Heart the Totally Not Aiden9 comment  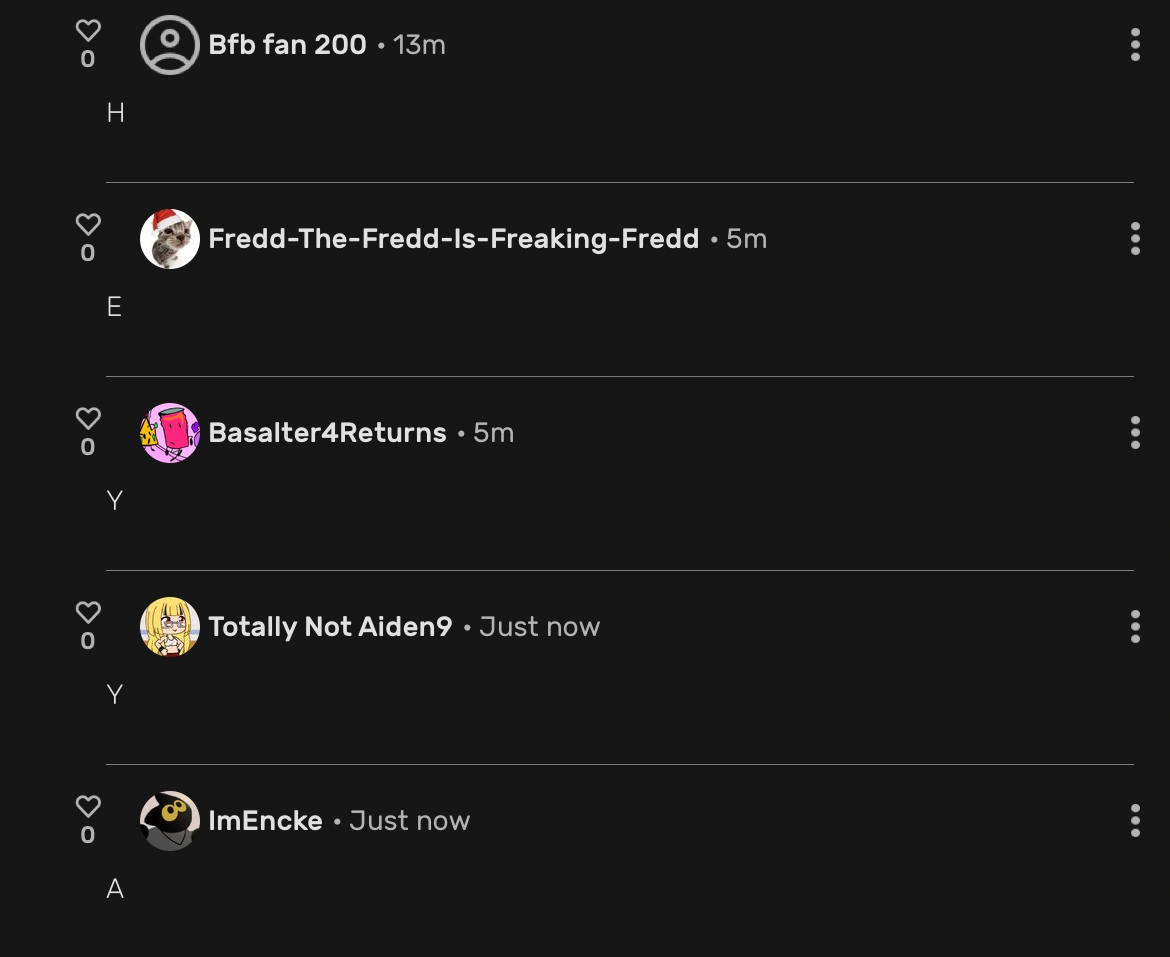pyautogui.click(x=88, y=612)
